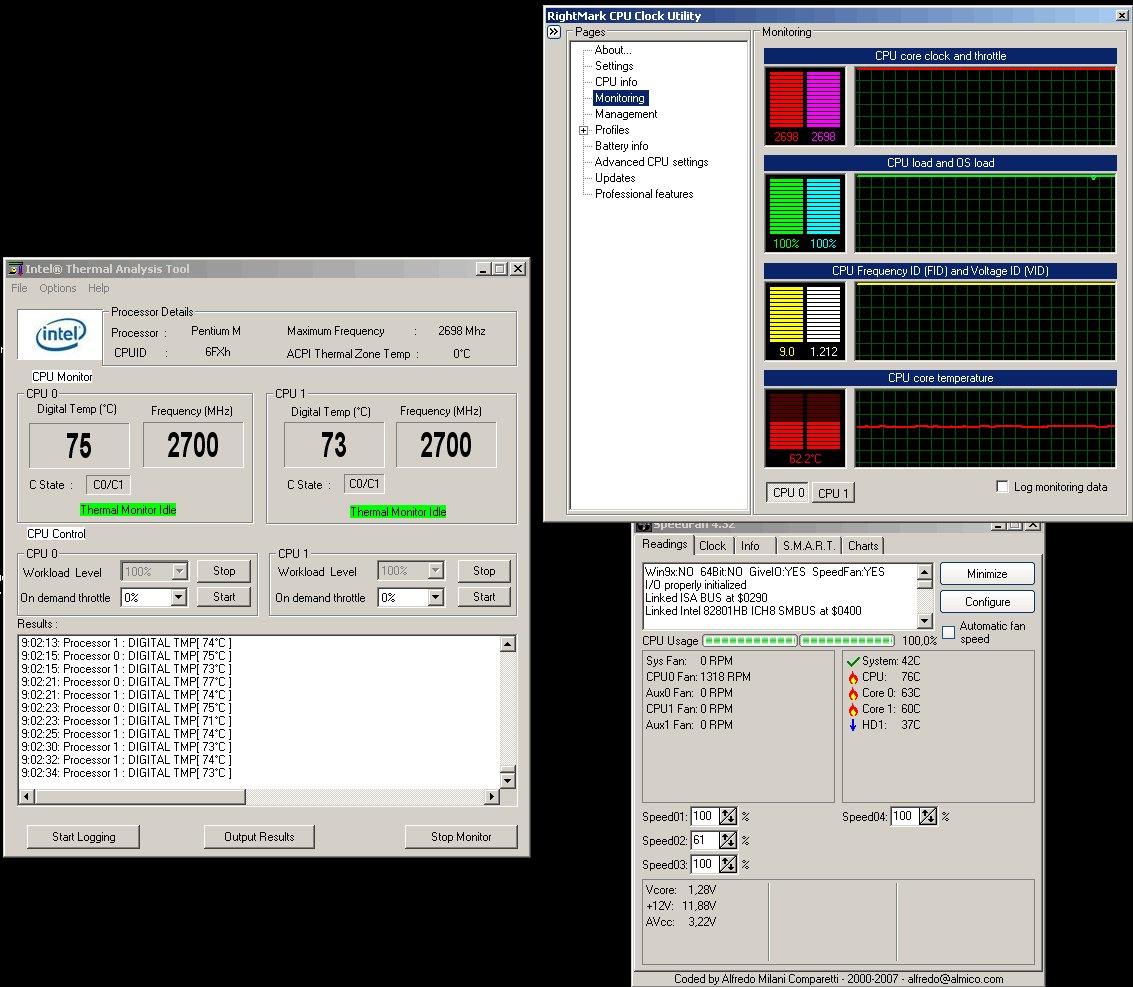Viewport: 1133px width, 987px height.
Task: Click the Thermal Analysis Tool title bar icon
Action: 15,269
